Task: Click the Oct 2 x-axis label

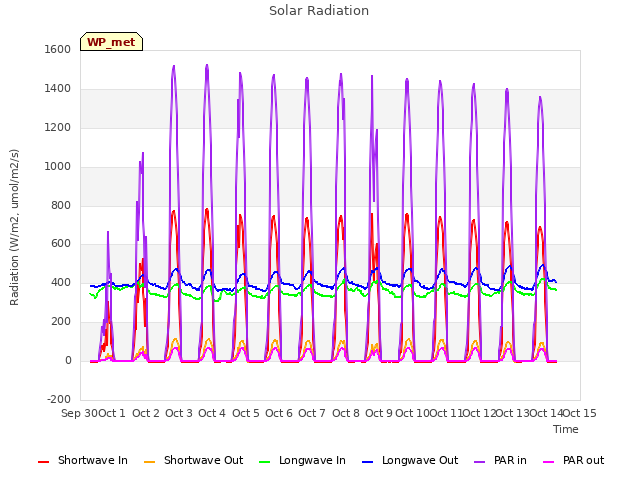Action: (146, 413)
